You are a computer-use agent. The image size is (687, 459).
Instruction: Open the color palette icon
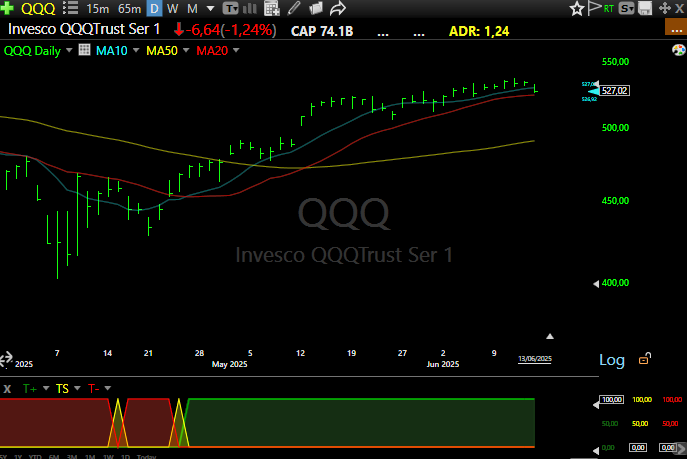[x=679, y=50]
